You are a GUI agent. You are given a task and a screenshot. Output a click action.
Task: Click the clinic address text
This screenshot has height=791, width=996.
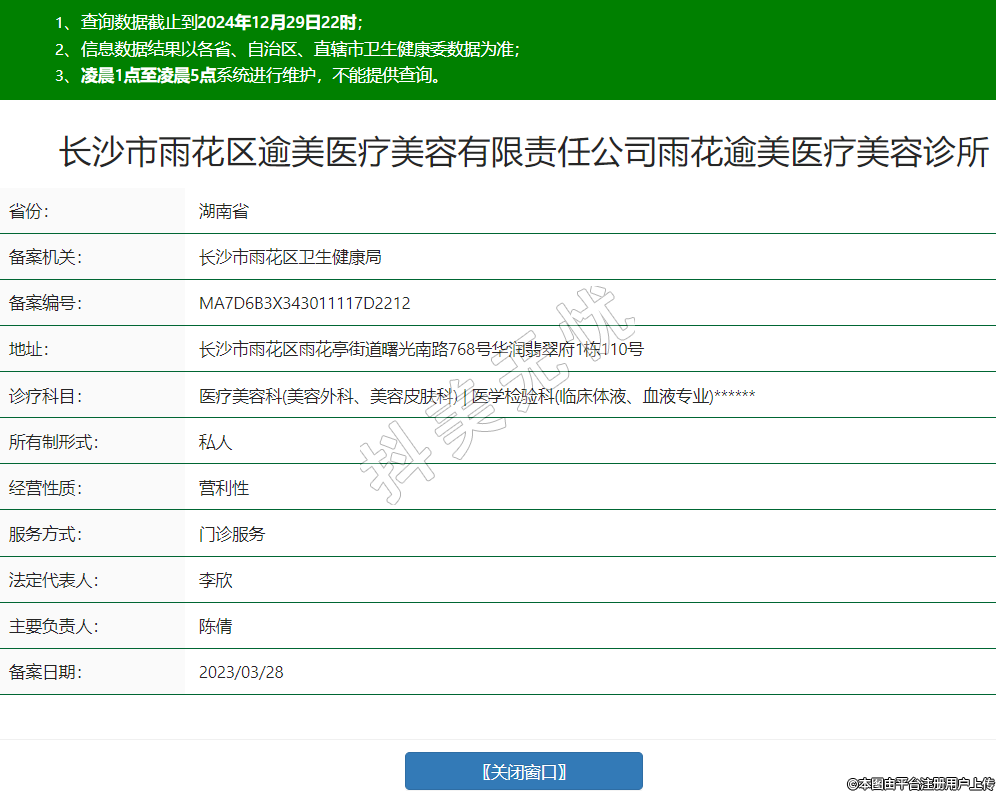[421, 349]
